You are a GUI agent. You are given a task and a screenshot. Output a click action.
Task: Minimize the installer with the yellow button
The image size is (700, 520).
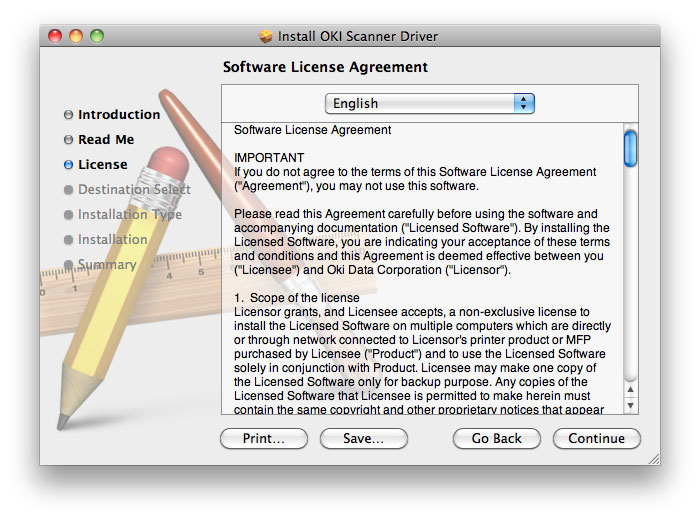click(x=76, y=36)
